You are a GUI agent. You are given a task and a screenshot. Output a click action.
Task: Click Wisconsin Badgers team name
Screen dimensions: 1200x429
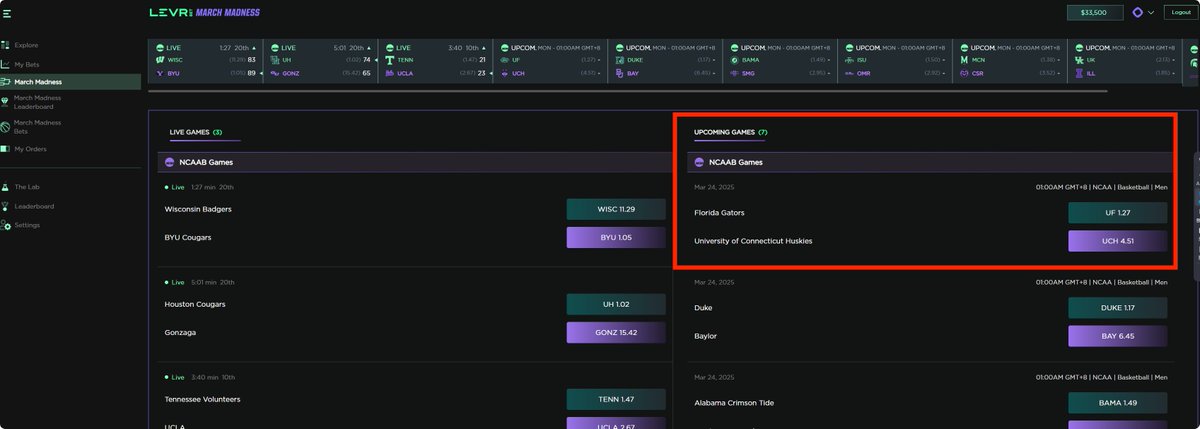point(198,209)
